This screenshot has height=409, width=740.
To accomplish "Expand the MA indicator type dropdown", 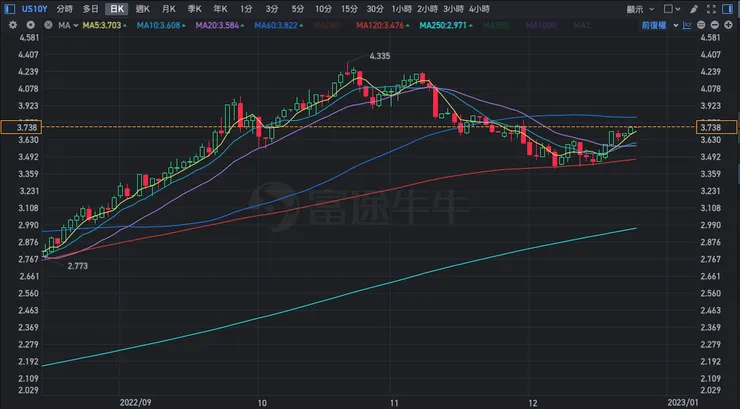I will pyautogui.click(x=68, y=25).
